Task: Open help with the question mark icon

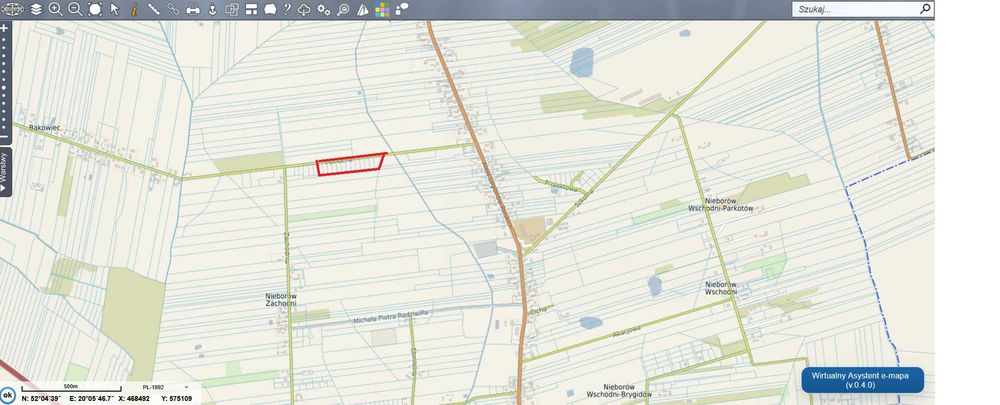Action: point(287,9)
